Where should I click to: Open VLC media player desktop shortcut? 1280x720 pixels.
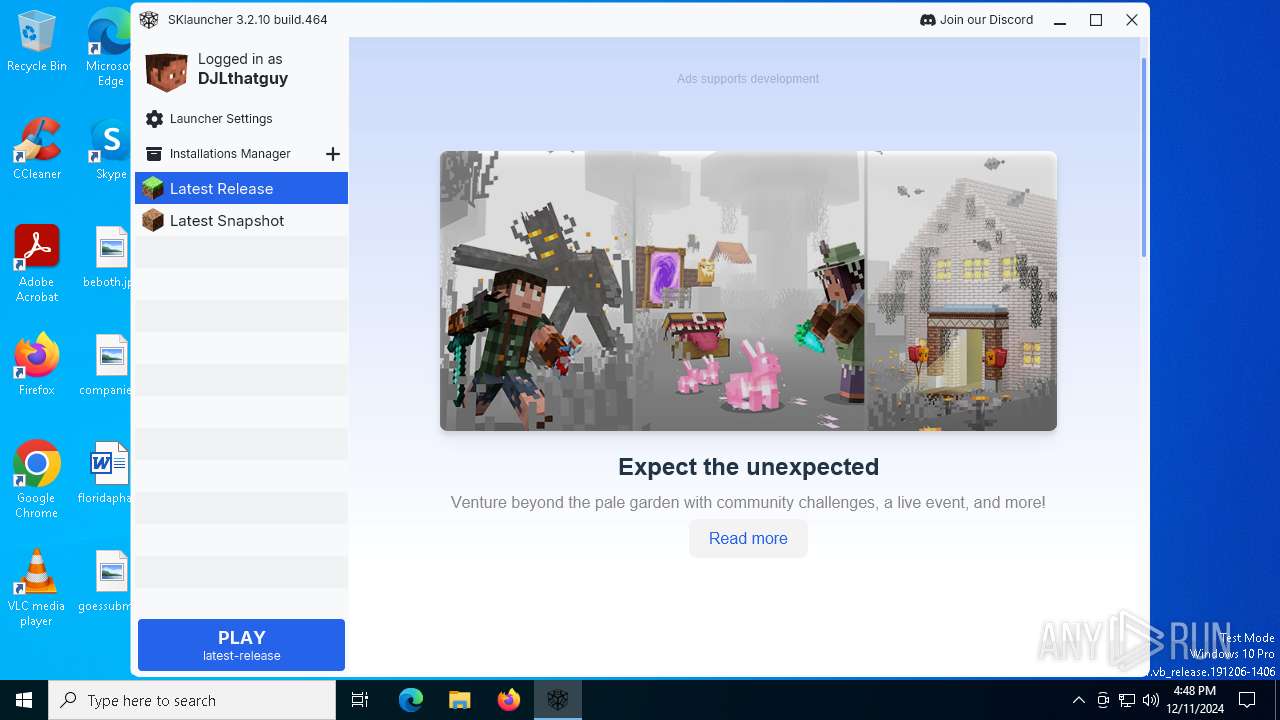tap(37, 588)
